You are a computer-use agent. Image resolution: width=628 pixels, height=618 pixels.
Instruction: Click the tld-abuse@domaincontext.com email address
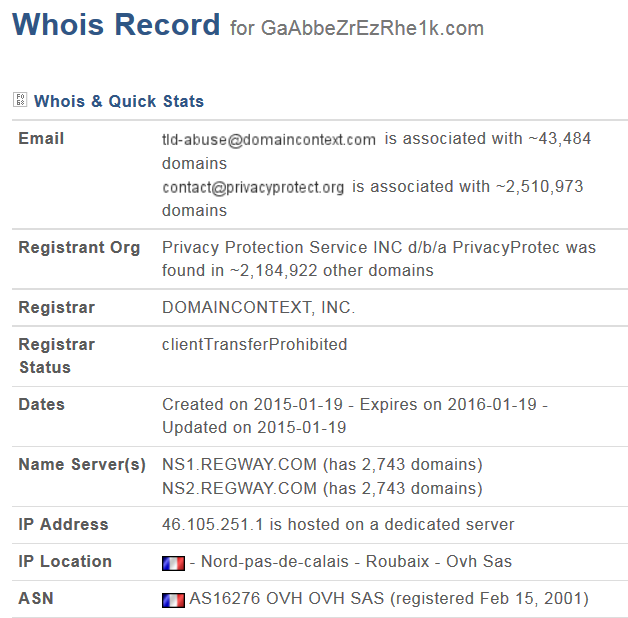pos(269,140)
